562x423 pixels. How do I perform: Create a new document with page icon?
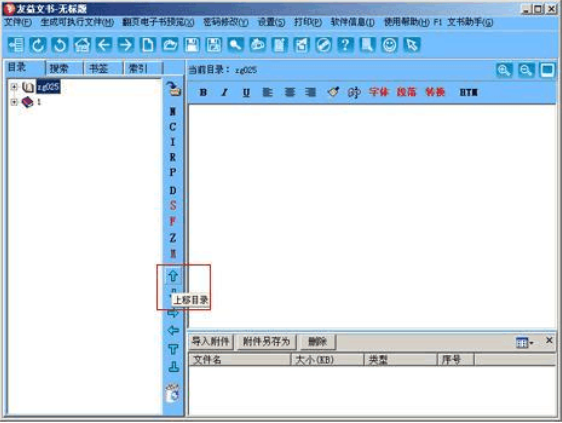coord(148,45)
